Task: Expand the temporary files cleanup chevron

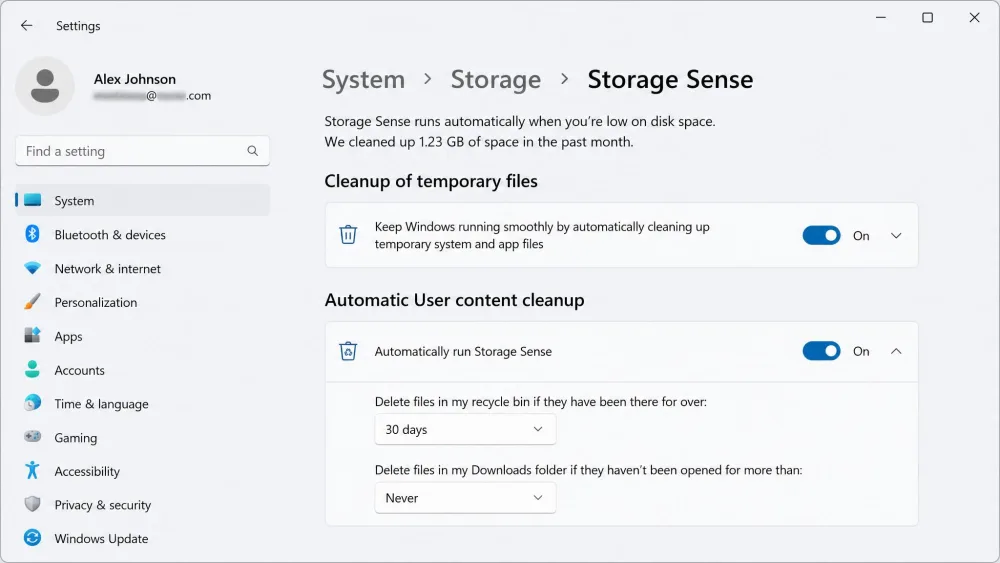Action: [x=896, y=235]
